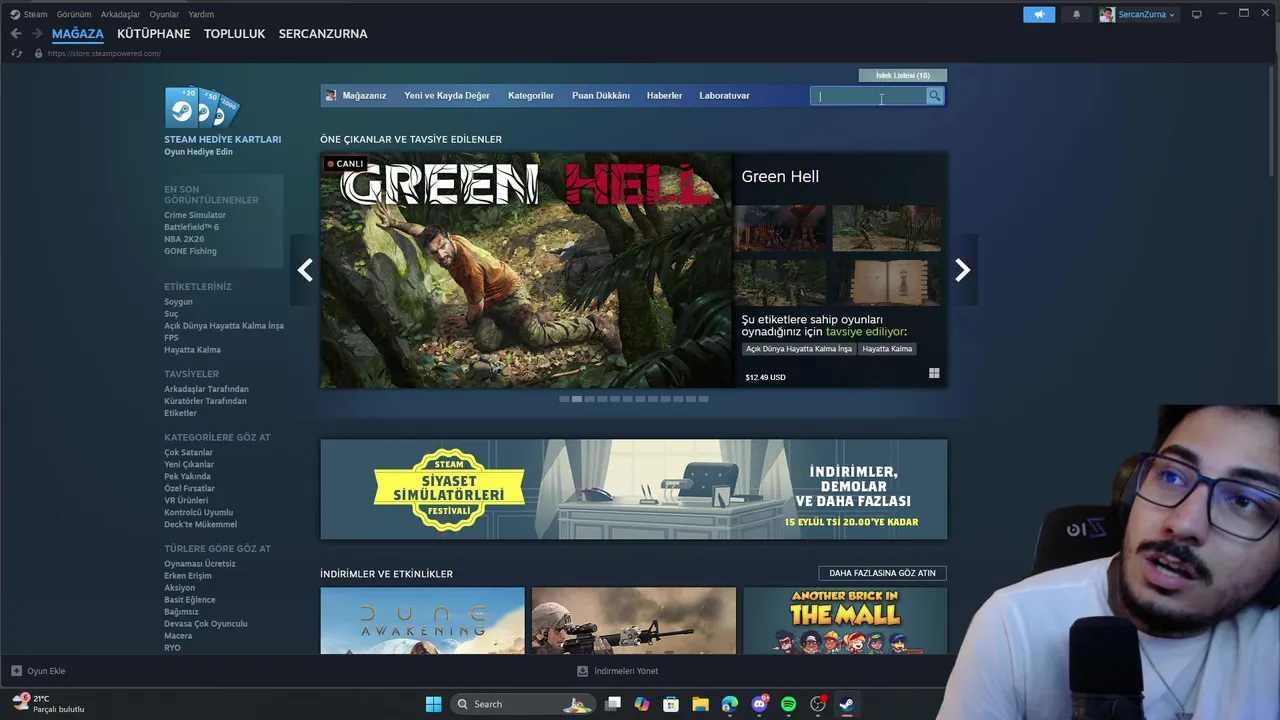Click the Steam Big Picture monitor icon
The width and height of the screenshot is (1280, 720).
pos(1196,14)
